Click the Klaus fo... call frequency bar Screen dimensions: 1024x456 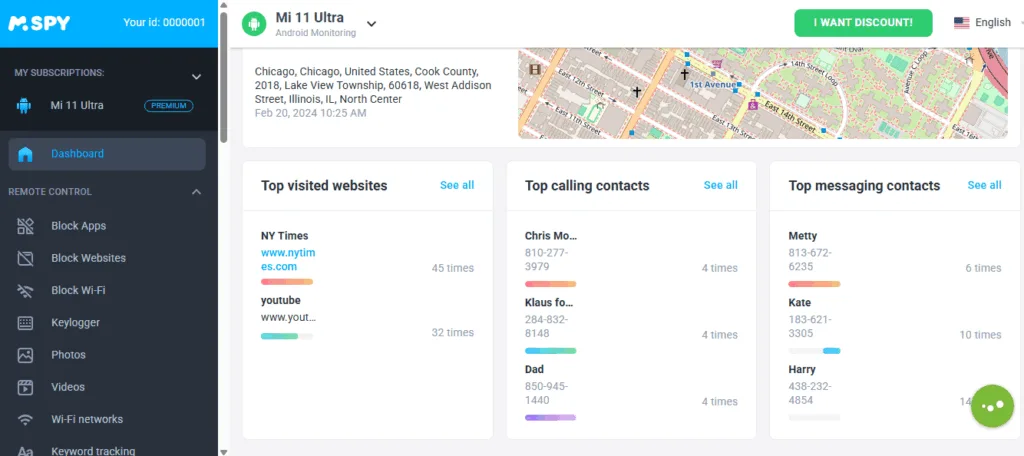[x=551, y=351]
